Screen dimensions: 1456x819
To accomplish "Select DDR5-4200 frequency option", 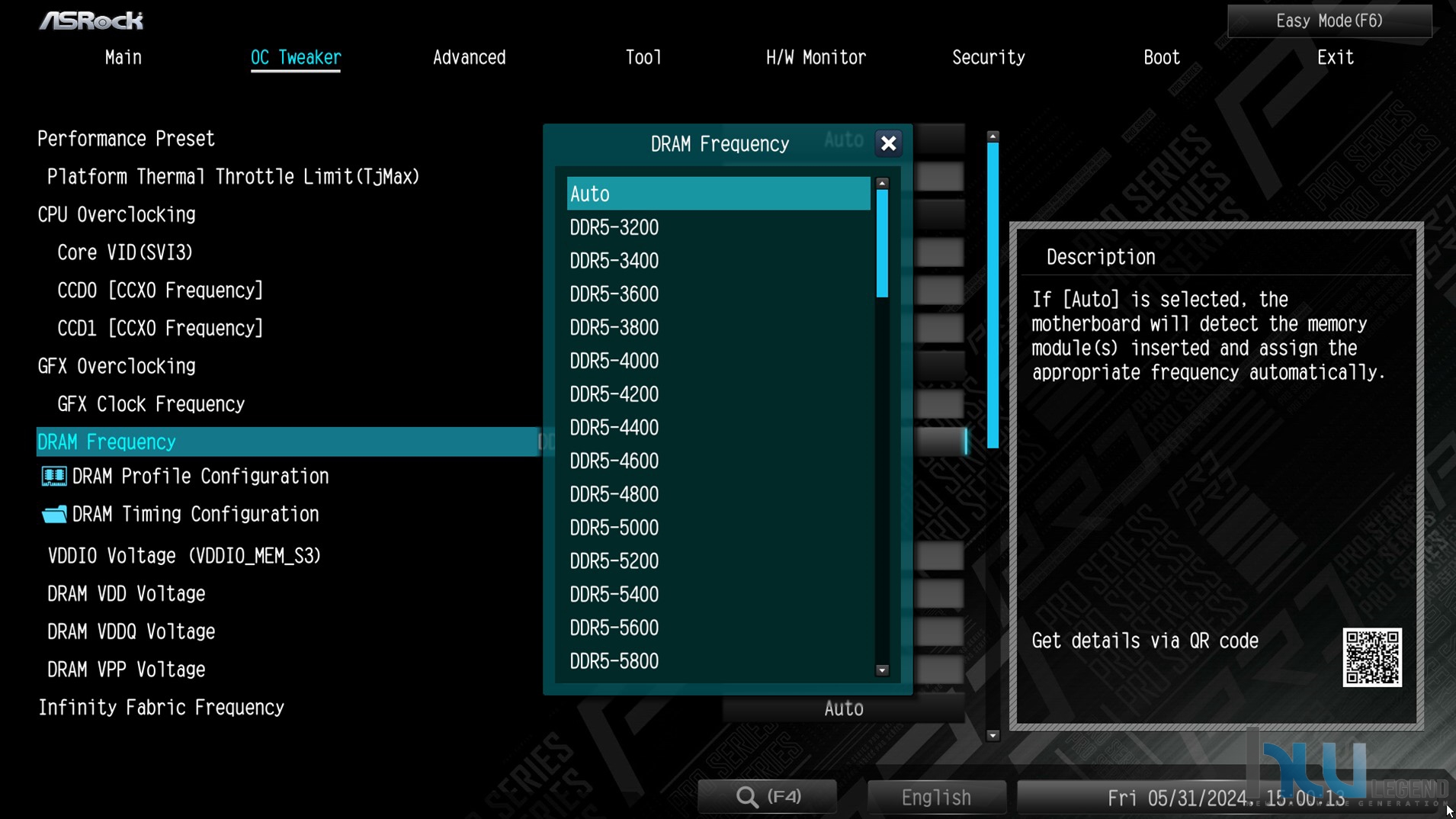I will click(718, 394).
